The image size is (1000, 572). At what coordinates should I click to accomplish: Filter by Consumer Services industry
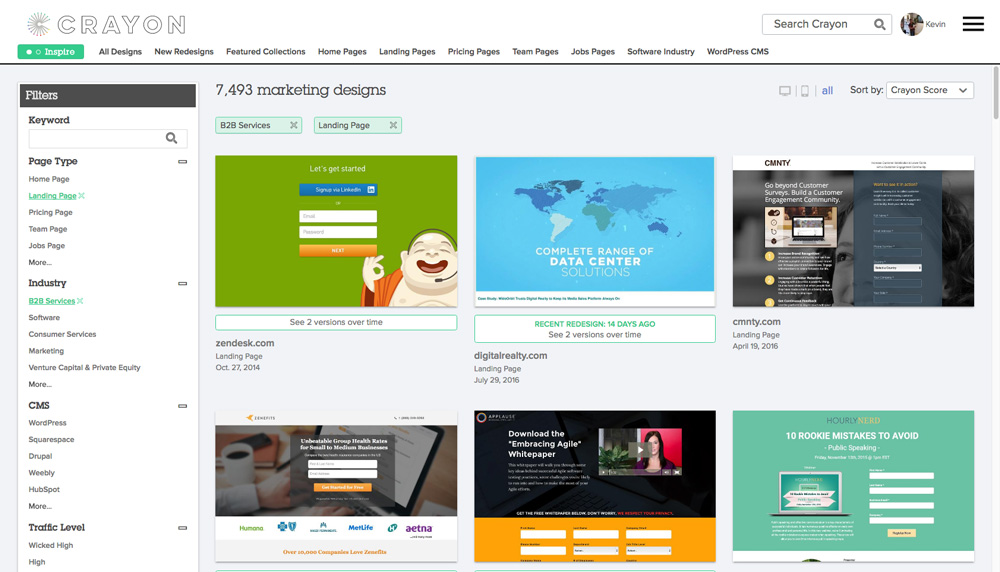click(x=62, y=334)
